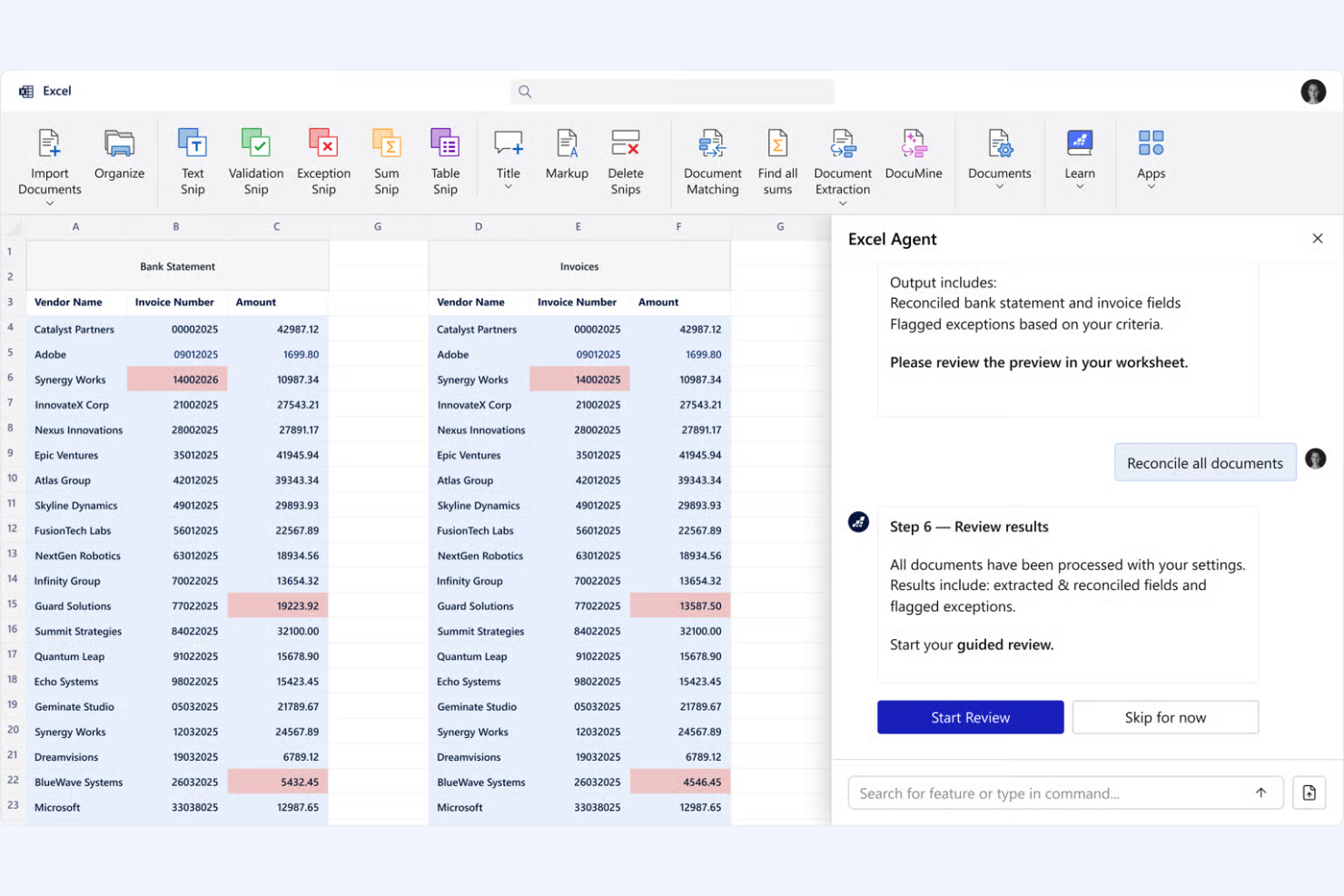Click the Start Review button
1344x896 pixels.
click(970, 717)
